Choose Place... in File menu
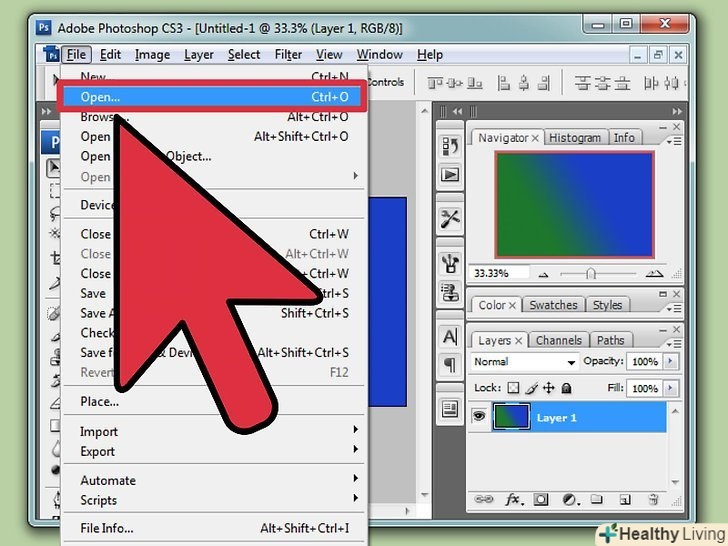The image size is (728, 546). coord(213,401)
